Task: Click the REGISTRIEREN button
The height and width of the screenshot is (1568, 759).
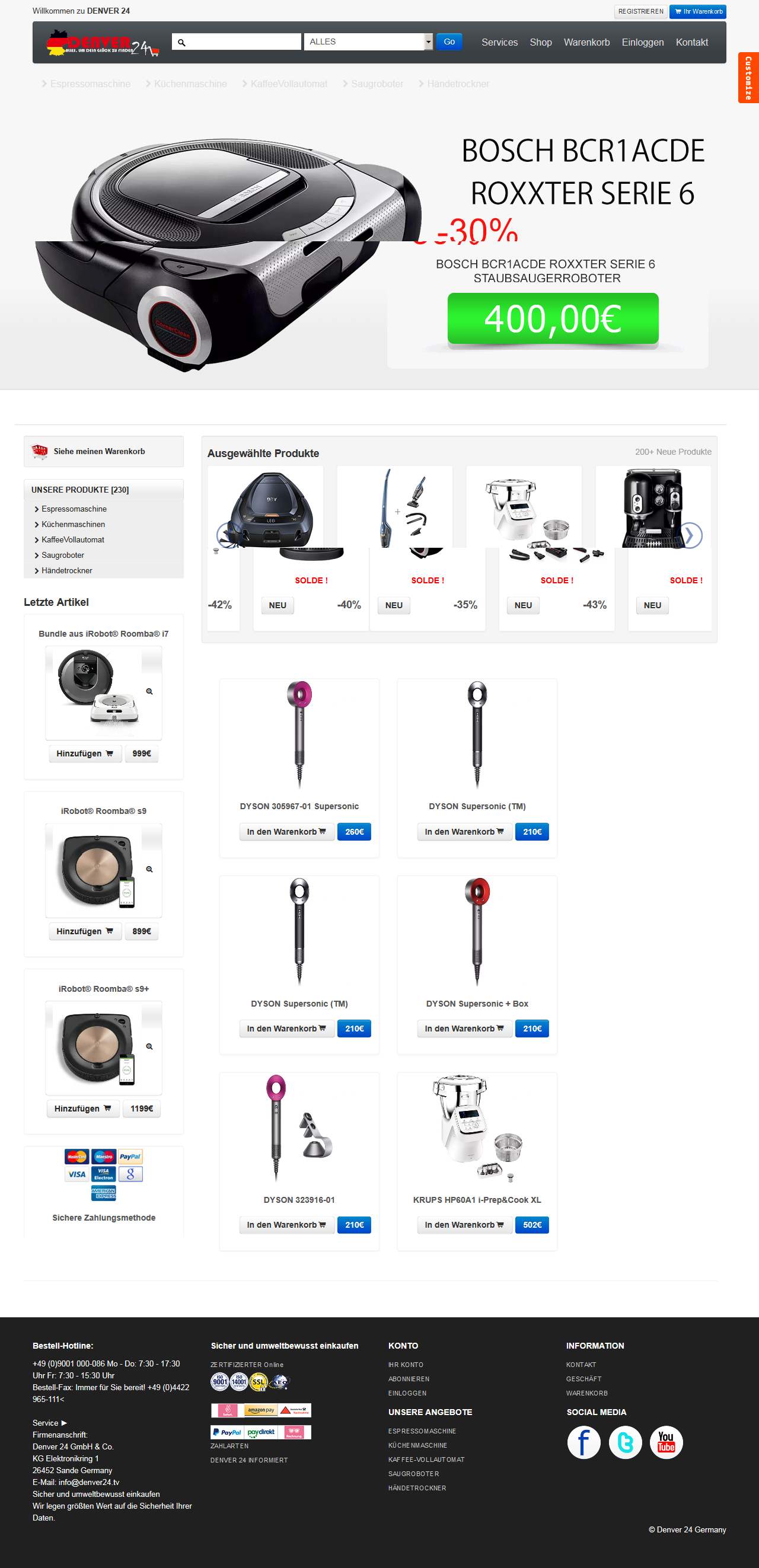Action: point(640,12)
